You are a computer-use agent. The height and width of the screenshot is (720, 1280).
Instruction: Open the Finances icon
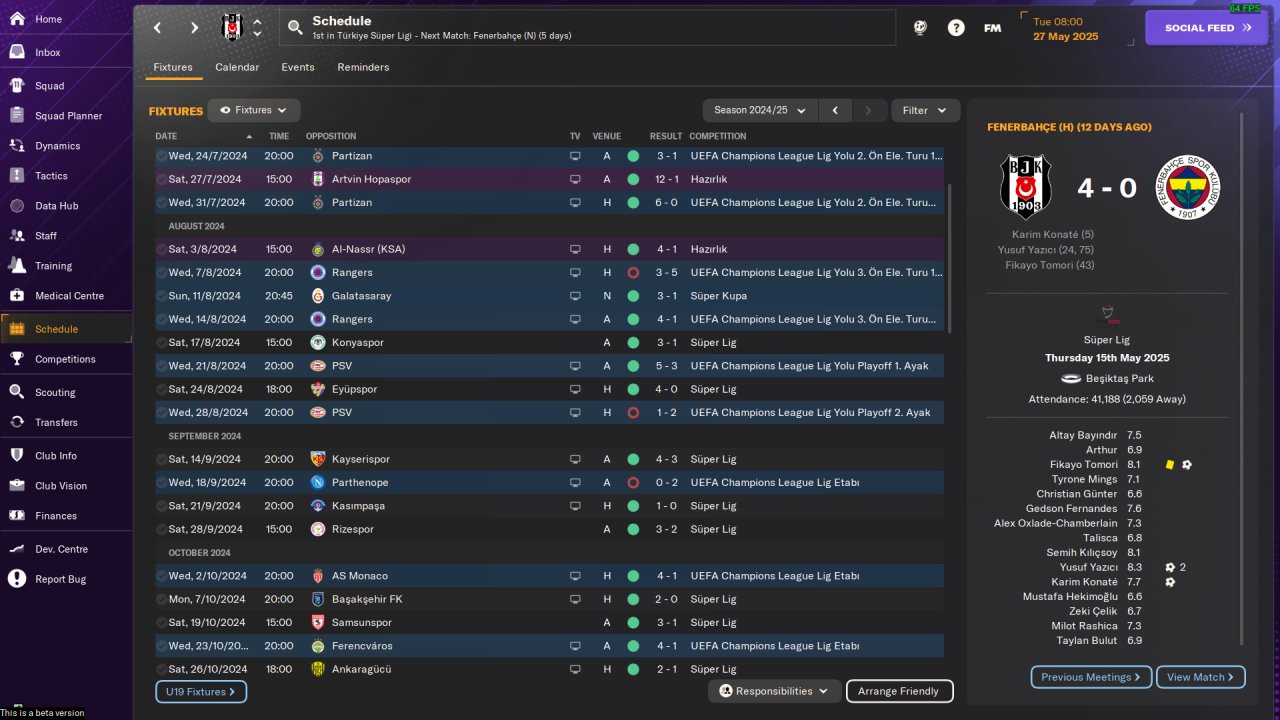pos(16,515)
